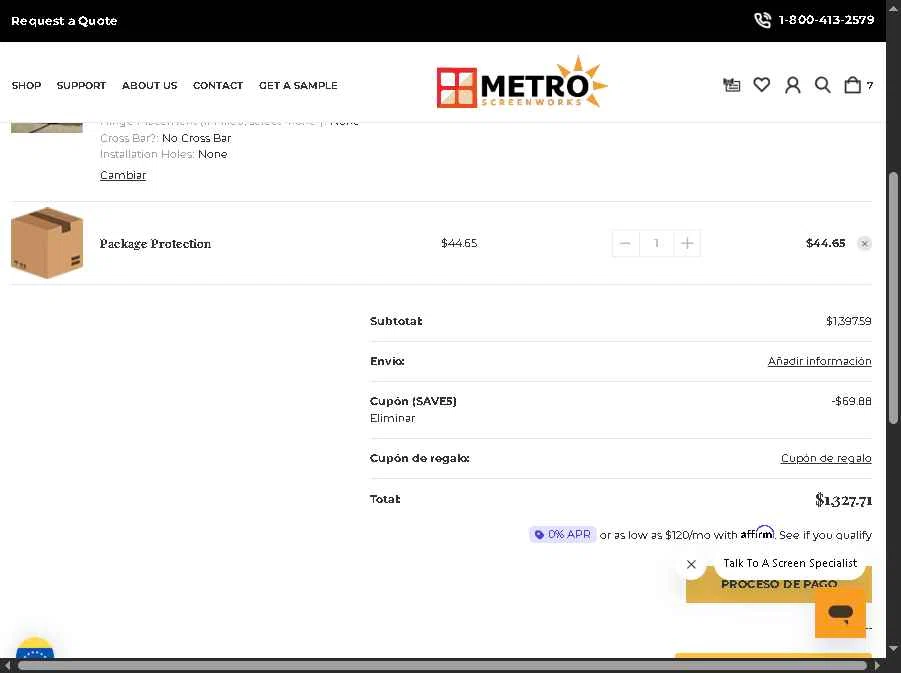Screen dimensions: 901x673
Task: Open the shopping bag cart icon
Action: click(853, 85)
